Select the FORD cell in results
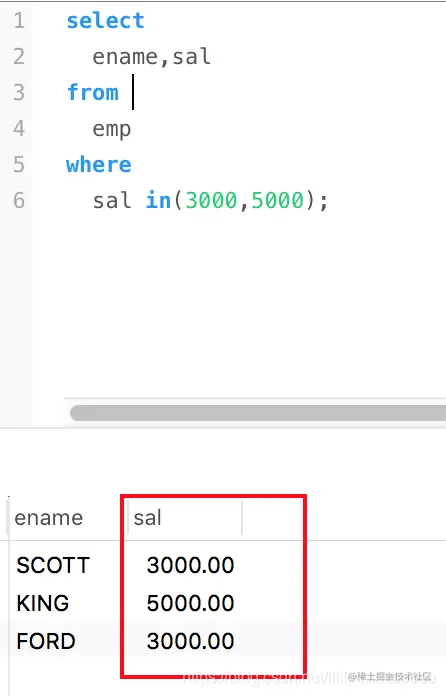The image size is (446, 696). point(46,641)
